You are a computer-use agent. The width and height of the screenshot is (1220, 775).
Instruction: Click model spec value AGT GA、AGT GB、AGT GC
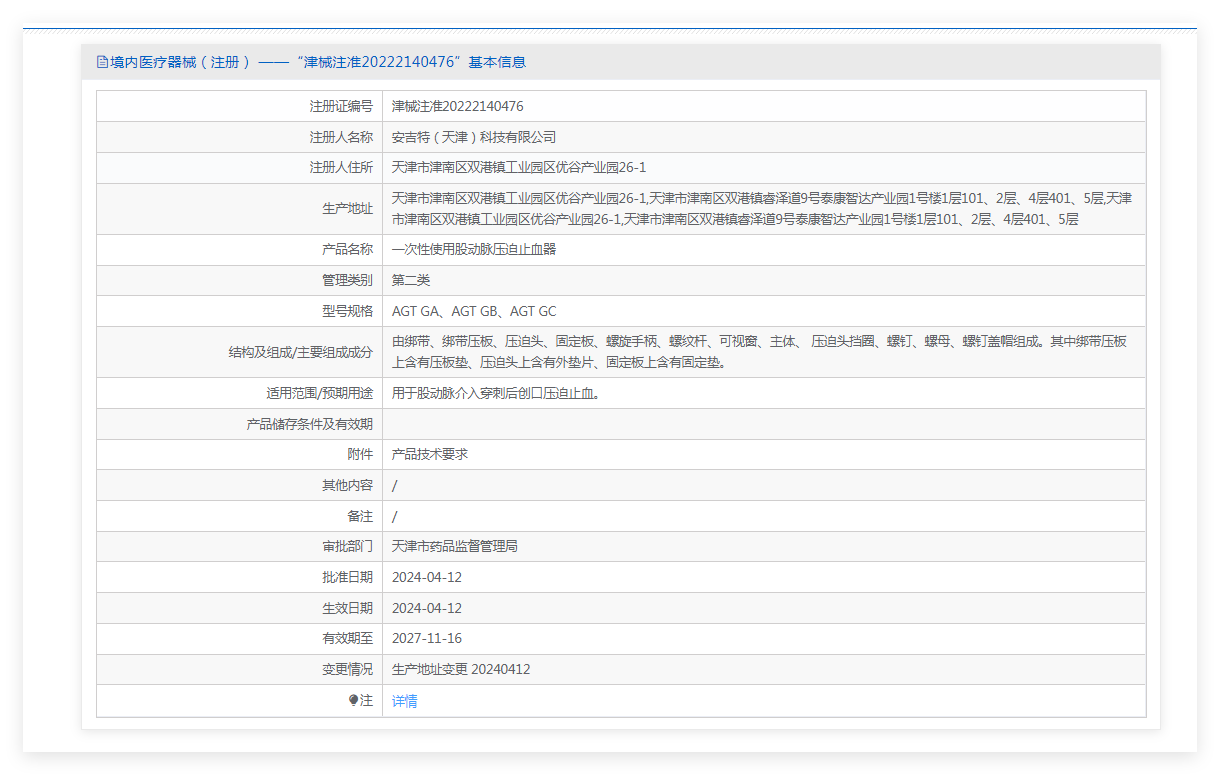pos(473,311)
